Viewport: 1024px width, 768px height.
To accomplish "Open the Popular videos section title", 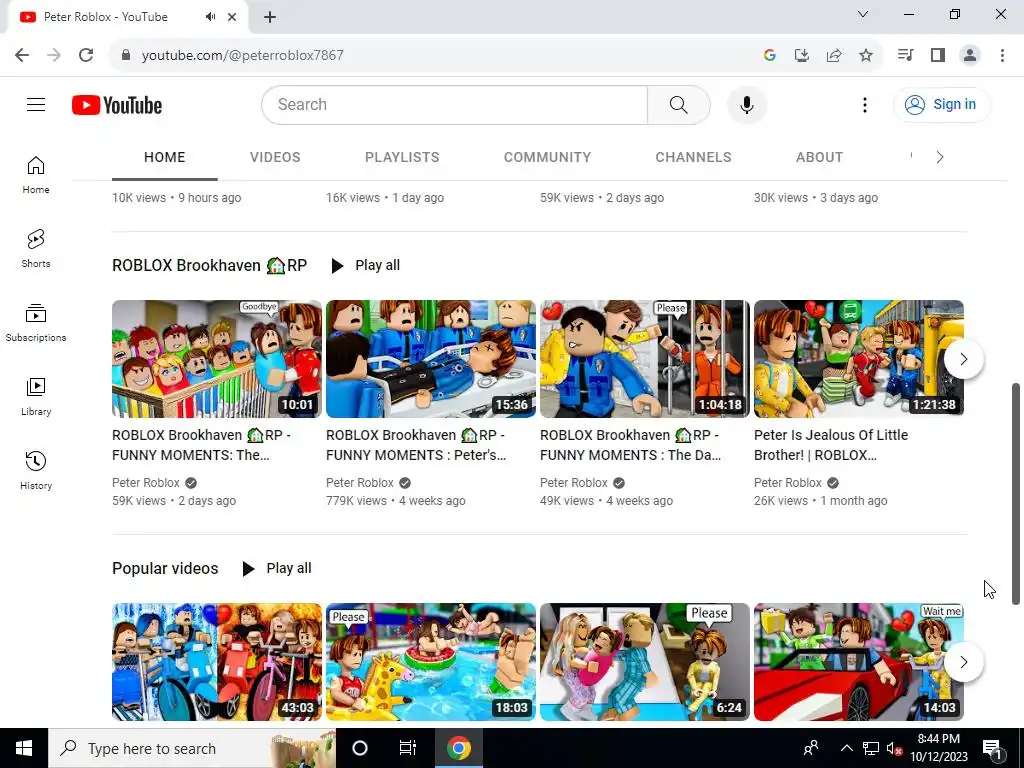I will pos(165,569).
